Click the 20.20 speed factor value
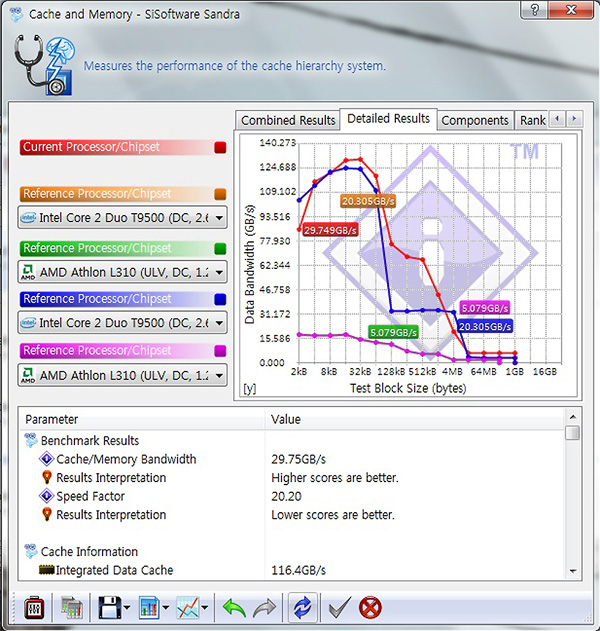This screenshot has height=631, width=600. click(286, 496)
